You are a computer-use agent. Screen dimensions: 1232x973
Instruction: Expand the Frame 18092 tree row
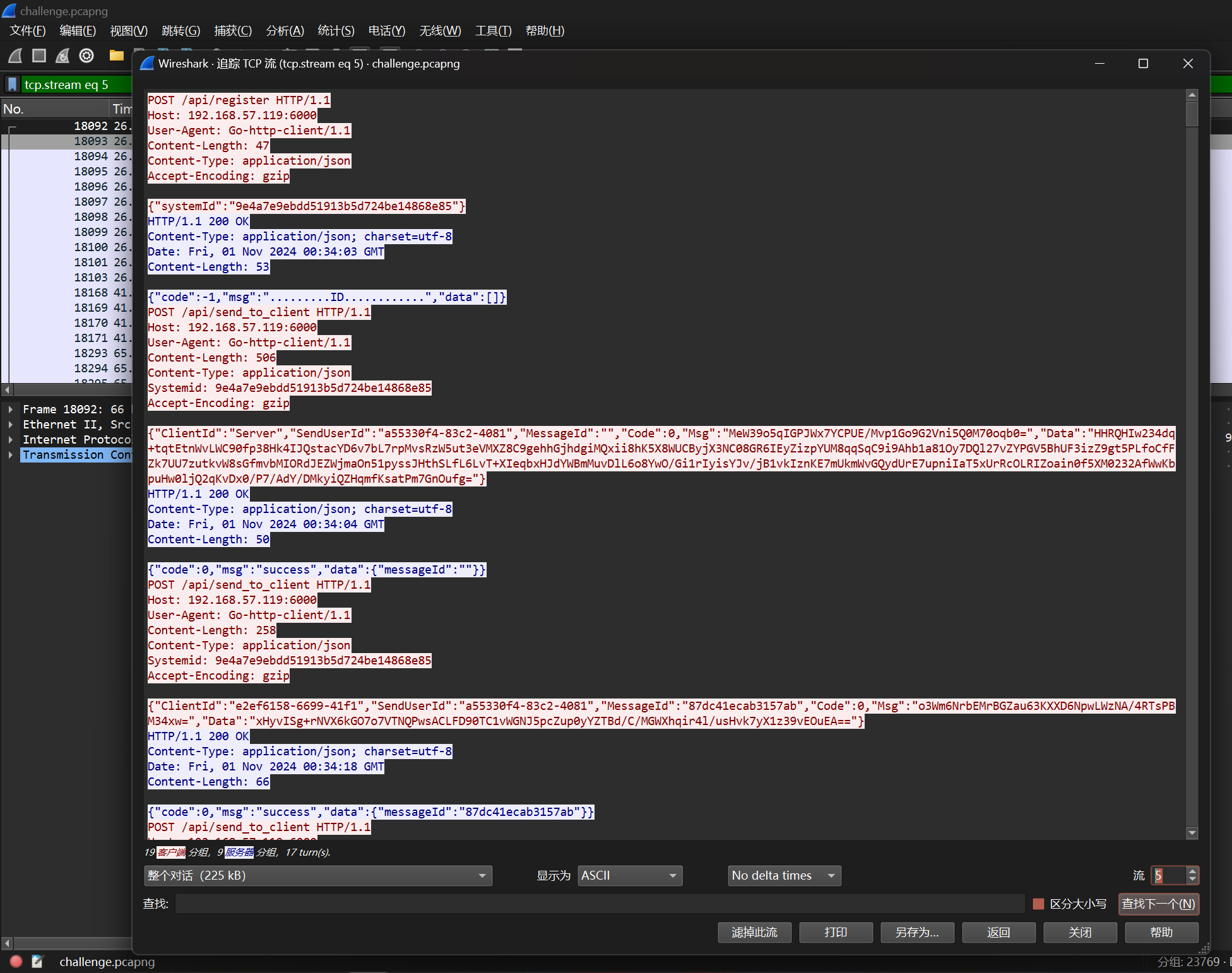[11, 410]
